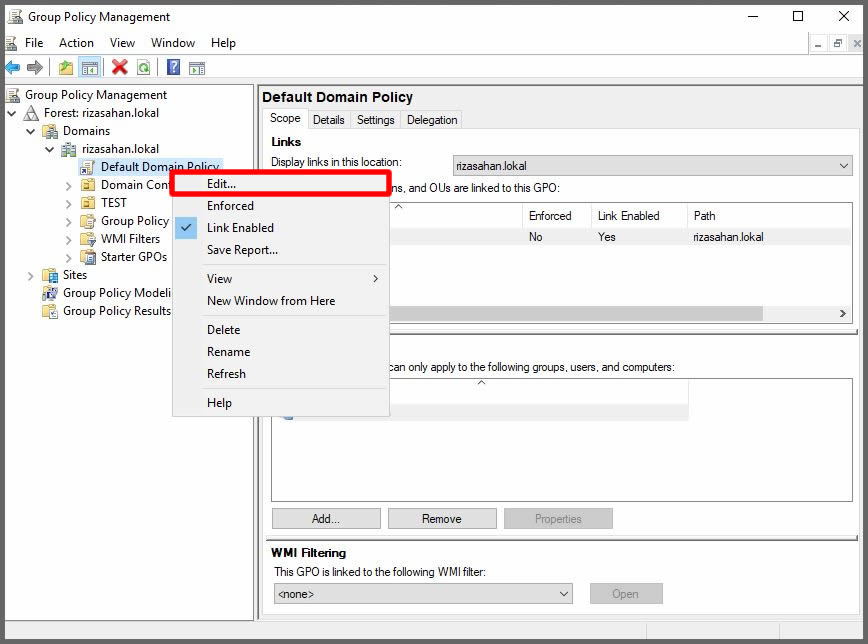Image resolution: width=868 pixels, height=644 pixels.
Task: Select the Scope tab
Action: click(285, 118)
